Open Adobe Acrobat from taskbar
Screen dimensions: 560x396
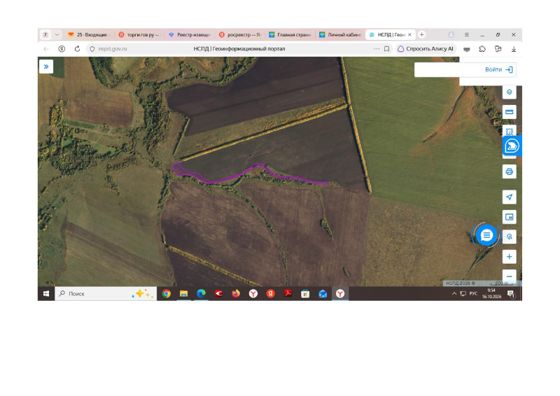[288, 294]
